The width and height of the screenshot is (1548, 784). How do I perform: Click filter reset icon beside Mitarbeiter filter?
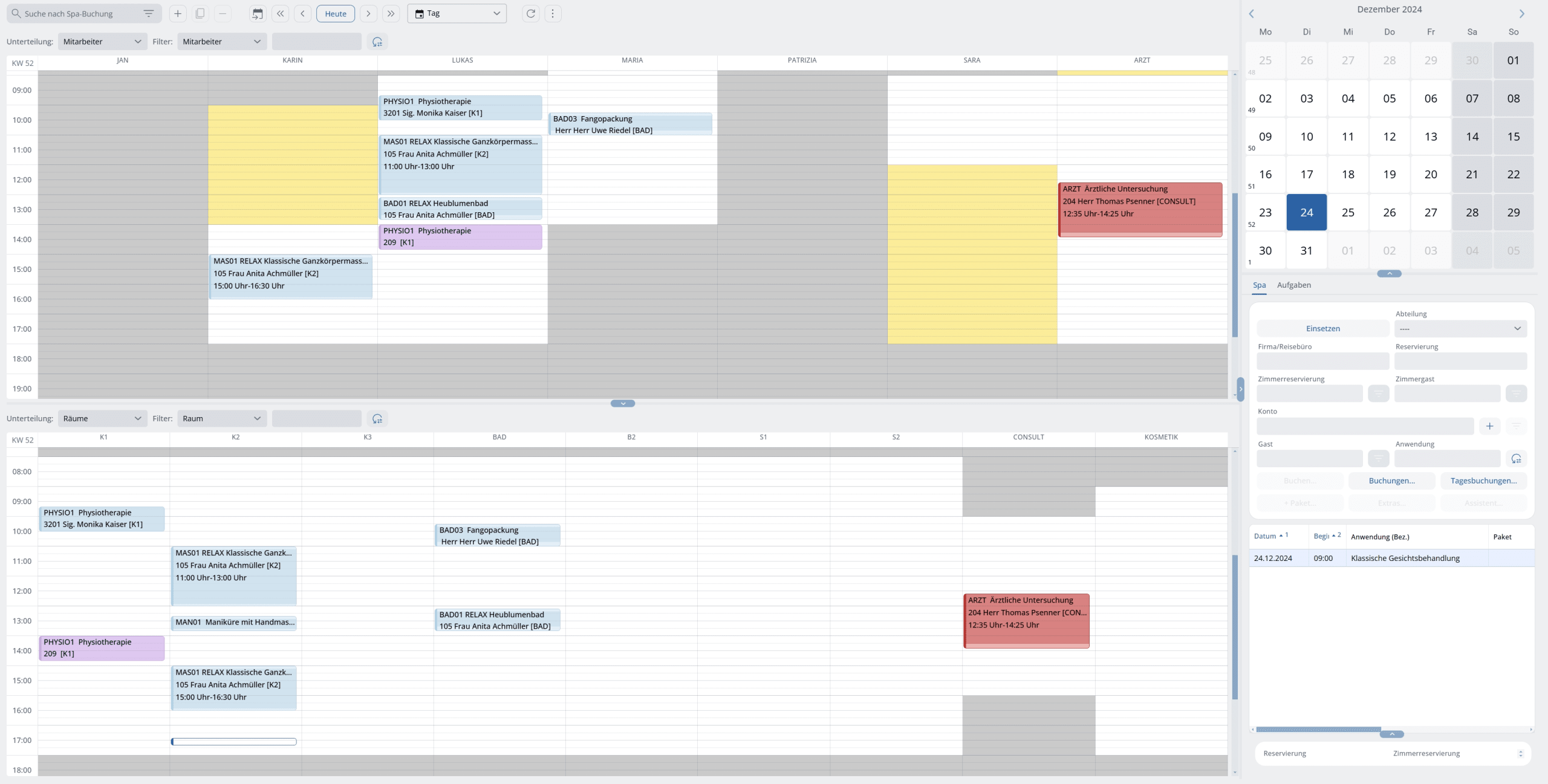tap(377, 42)
